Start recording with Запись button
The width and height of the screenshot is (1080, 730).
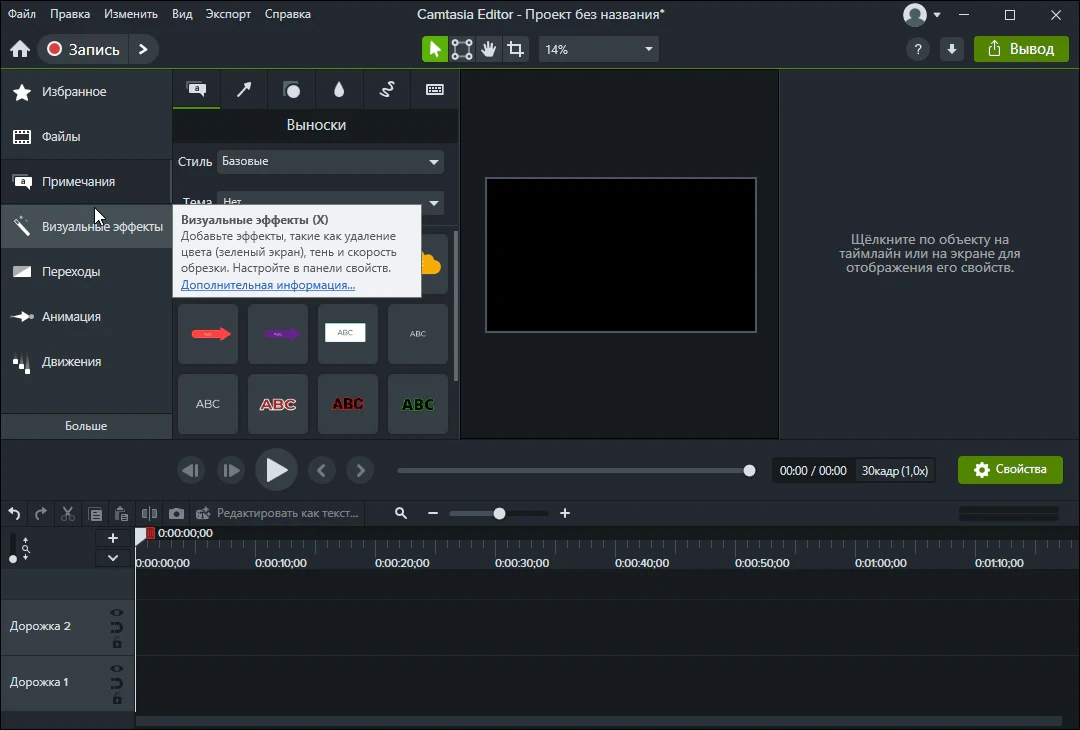(83, 49)
